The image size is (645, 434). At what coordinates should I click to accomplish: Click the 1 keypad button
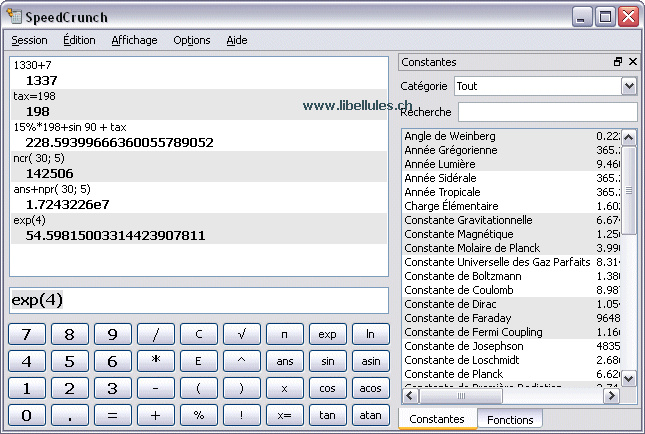coord(27,388)
